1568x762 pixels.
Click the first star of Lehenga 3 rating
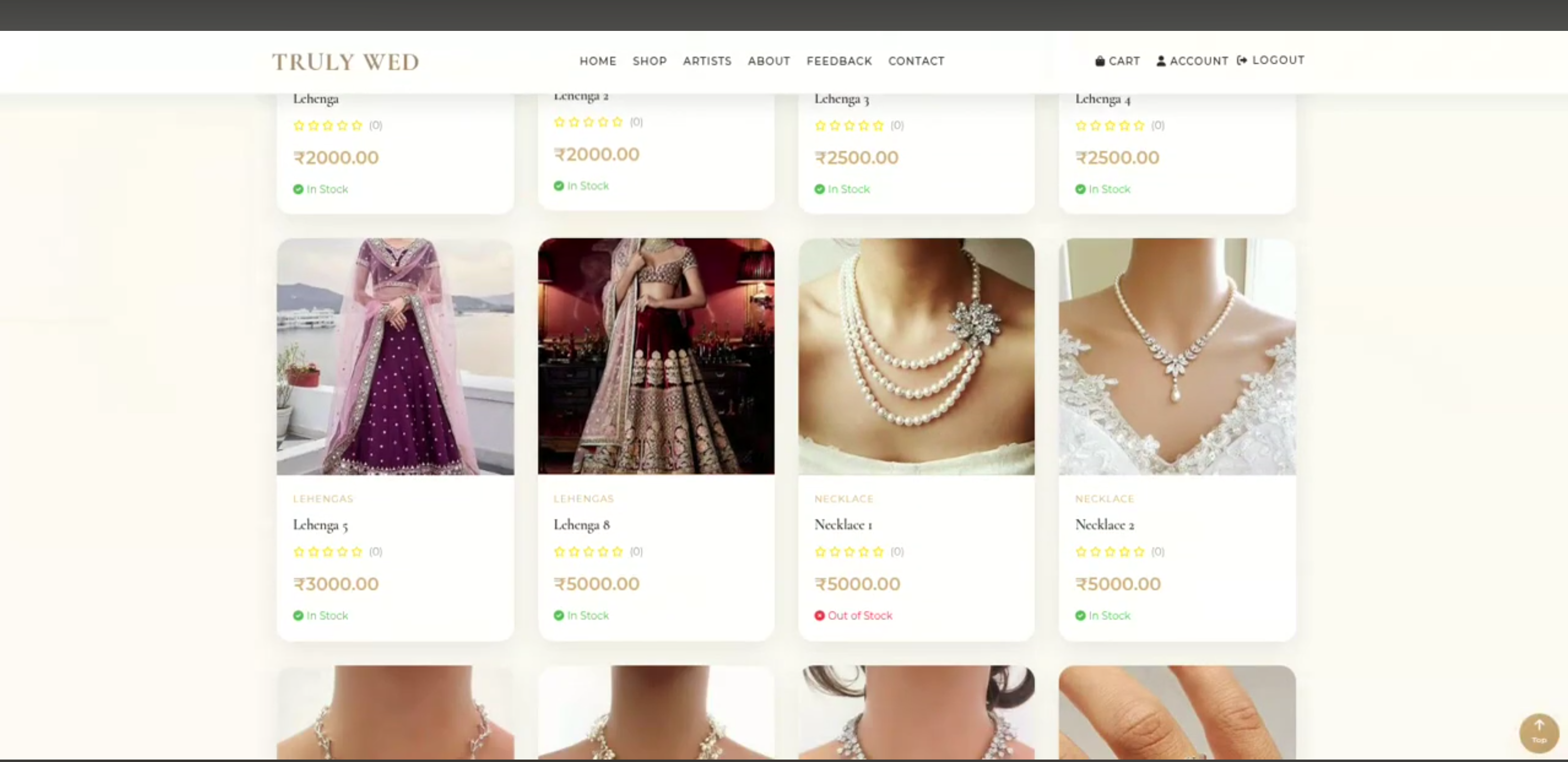[x=820, y=126]
